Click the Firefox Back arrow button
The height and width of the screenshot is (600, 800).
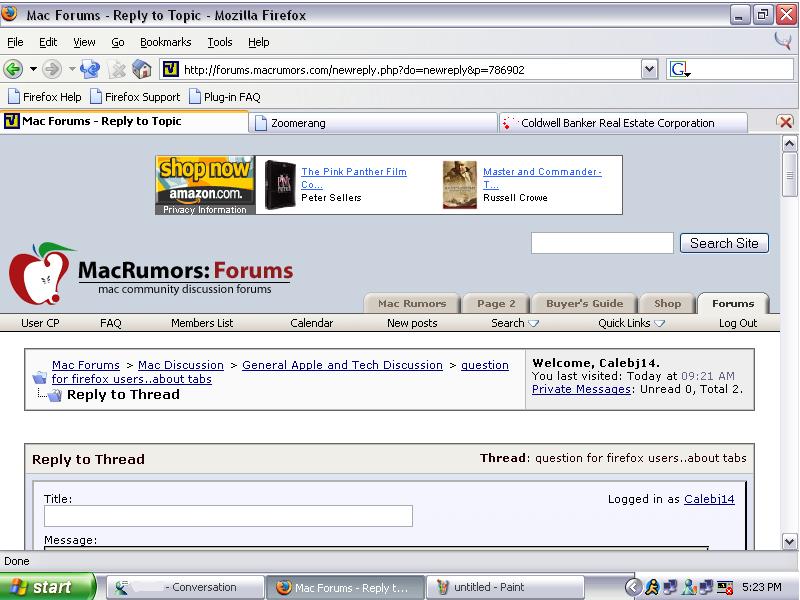(13, 69)
